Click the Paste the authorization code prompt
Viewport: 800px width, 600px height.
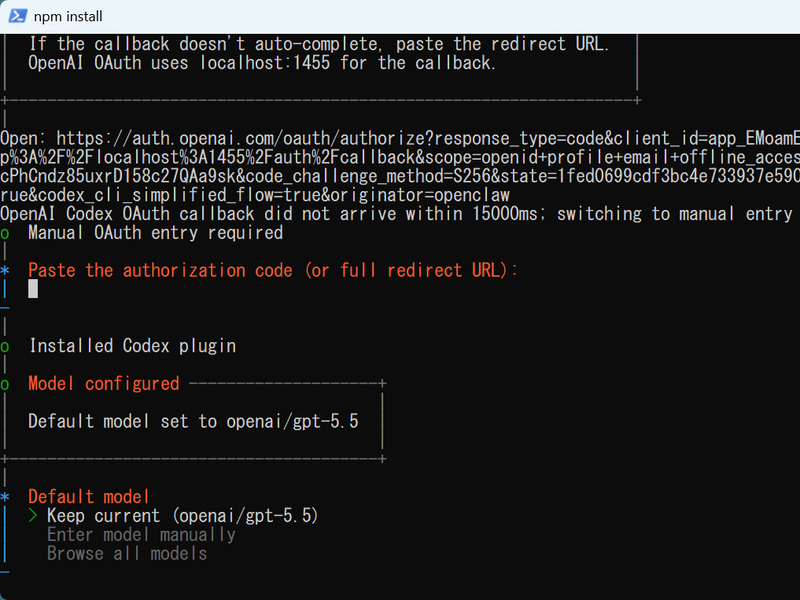tap(273, 270)
